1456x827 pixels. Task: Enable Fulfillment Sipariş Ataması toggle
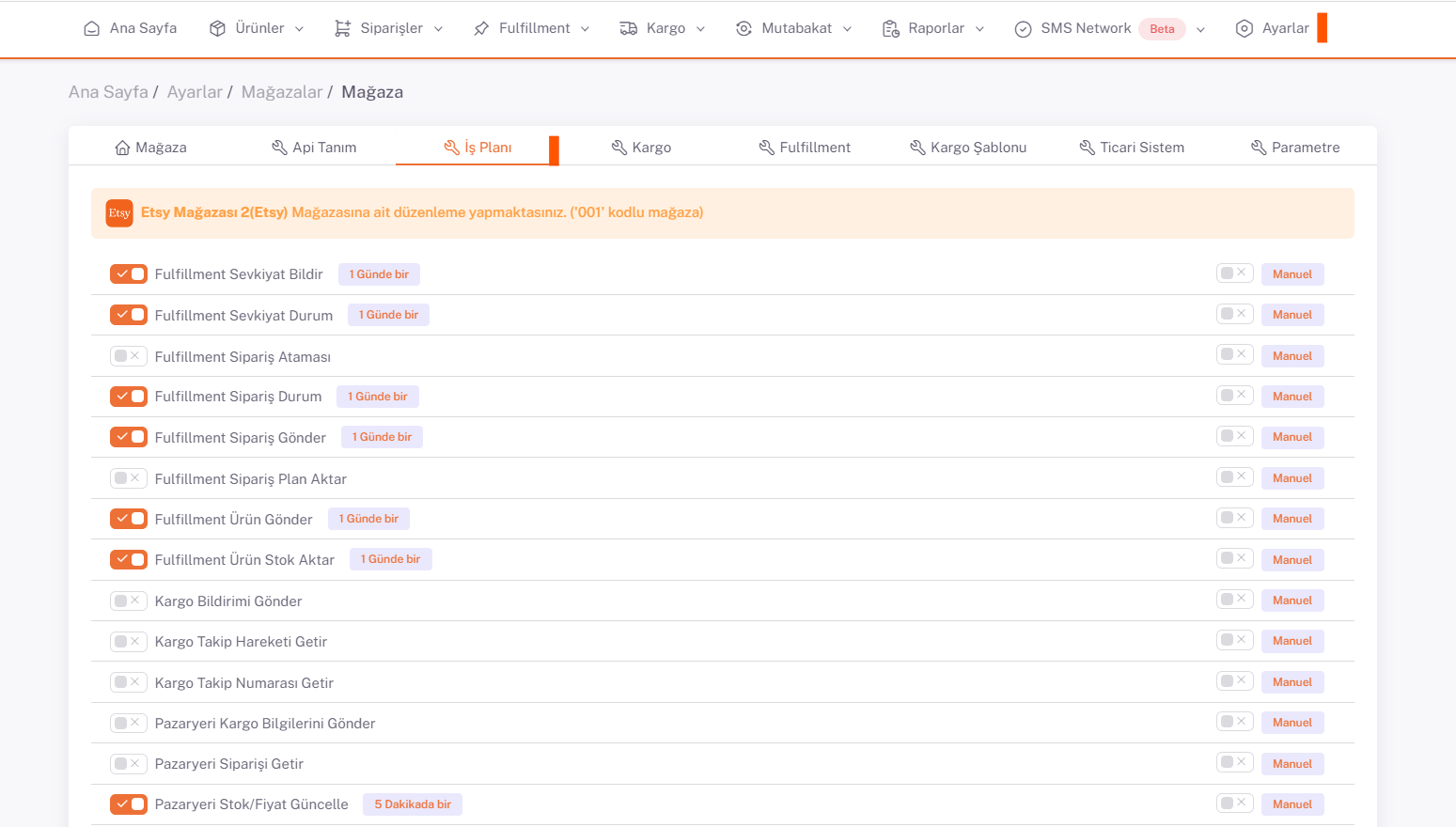129,356
